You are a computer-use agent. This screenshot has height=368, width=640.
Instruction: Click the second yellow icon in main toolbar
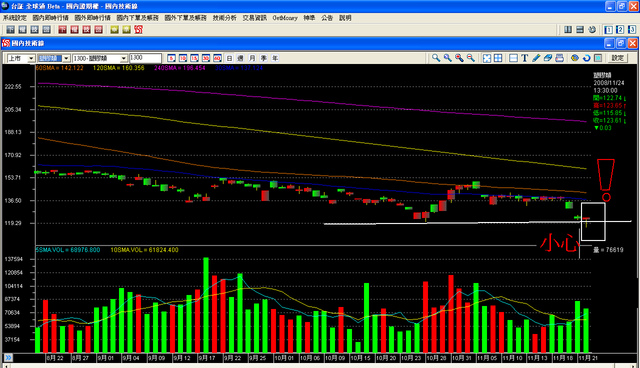click(127, 30)
